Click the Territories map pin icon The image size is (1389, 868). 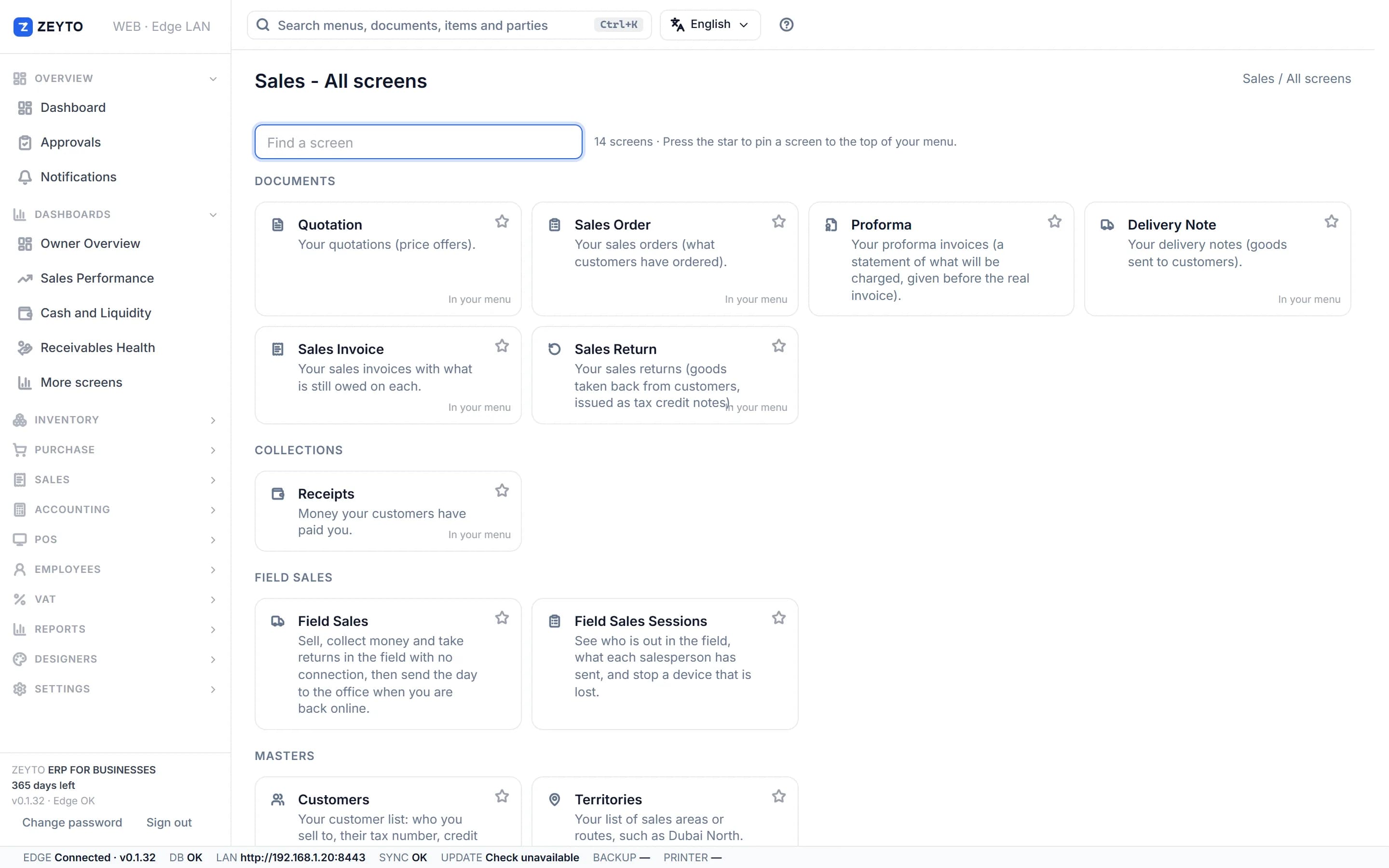pyautogui.click(x=555, y=799)
